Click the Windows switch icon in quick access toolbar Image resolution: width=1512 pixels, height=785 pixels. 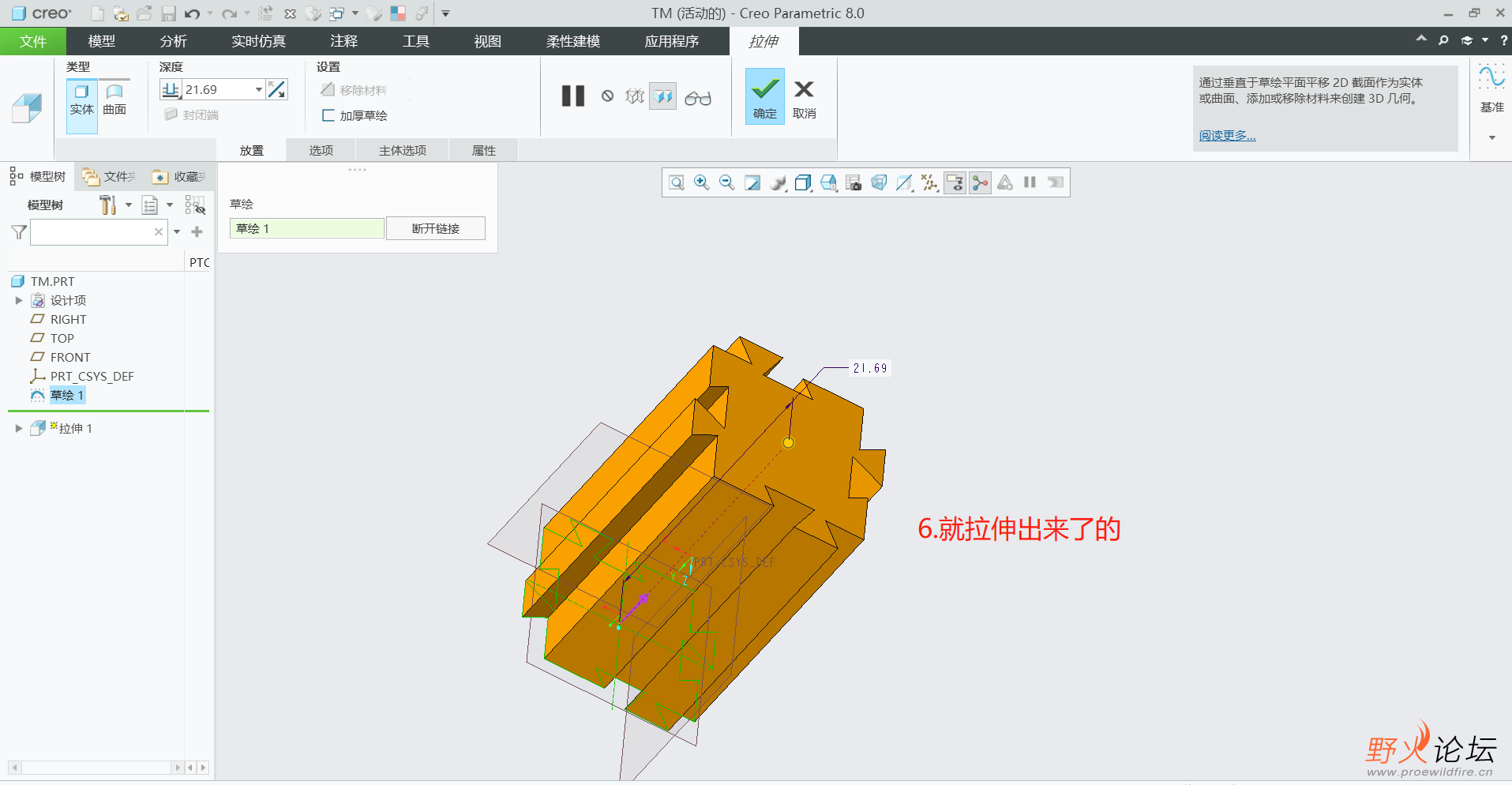pyautogui.click(x=337, y=13)
